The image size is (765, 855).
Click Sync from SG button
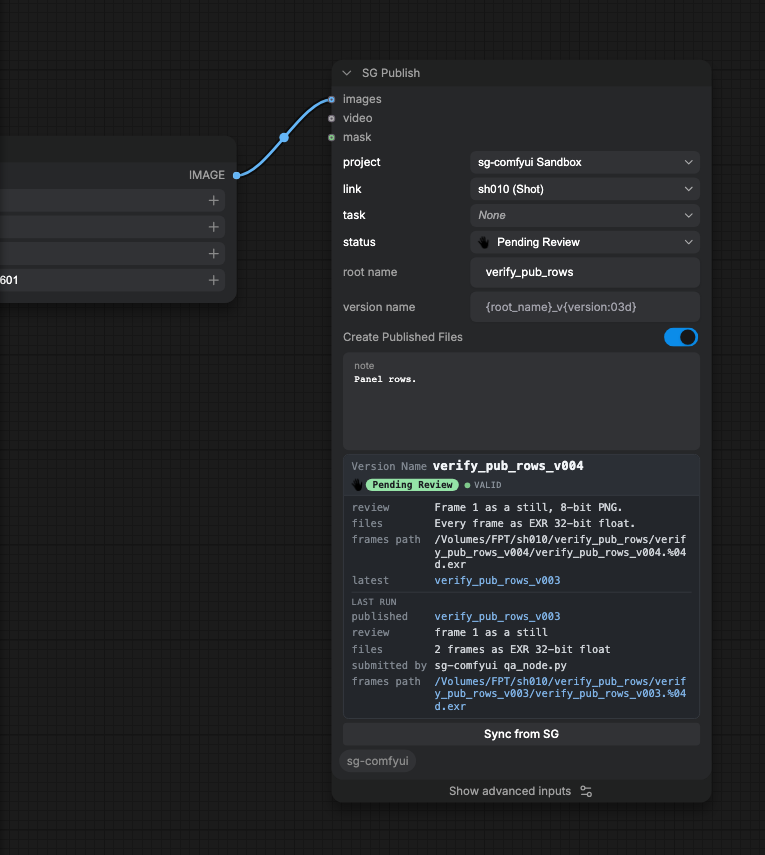[x=521, y=734]
